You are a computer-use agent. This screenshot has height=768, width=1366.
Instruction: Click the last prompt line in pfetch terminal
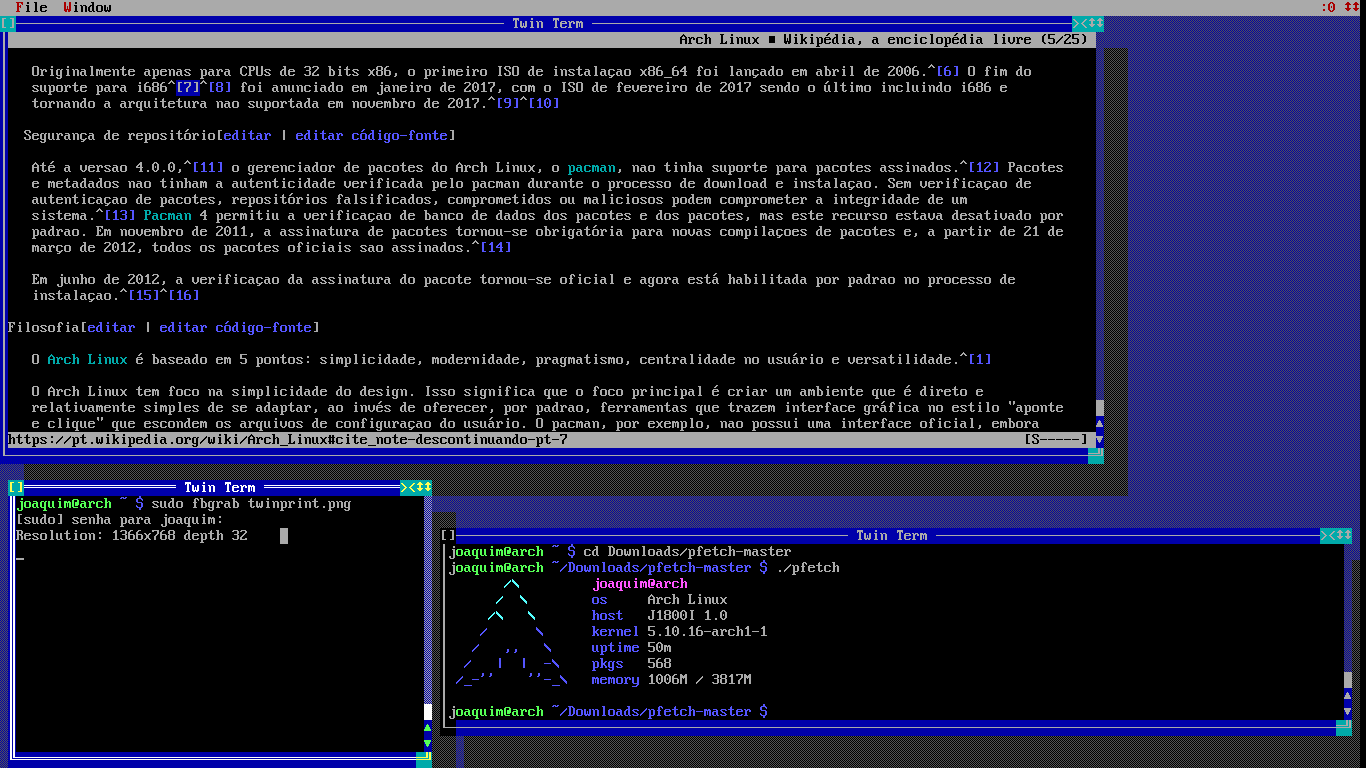[x=608, y=711]
